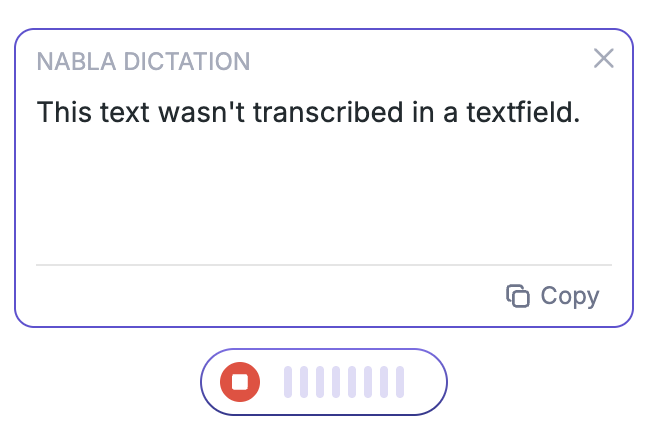The height and width of the screenshot is (440, 652).
Task: Click the word 'DICTATION' in the title
Action: click(x=187, y=62)
